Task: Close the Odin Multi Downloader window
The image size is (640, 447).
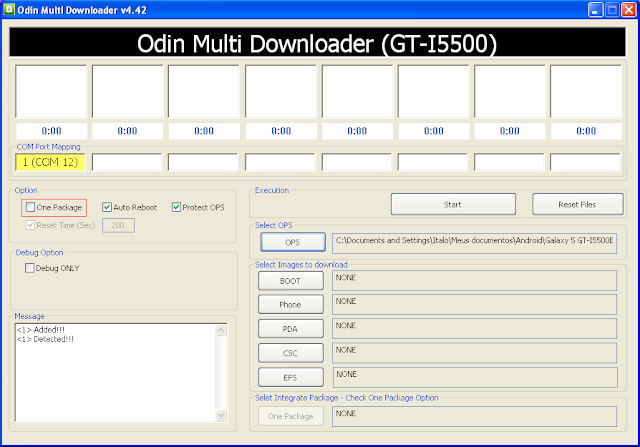Action: tap(629, 9)
